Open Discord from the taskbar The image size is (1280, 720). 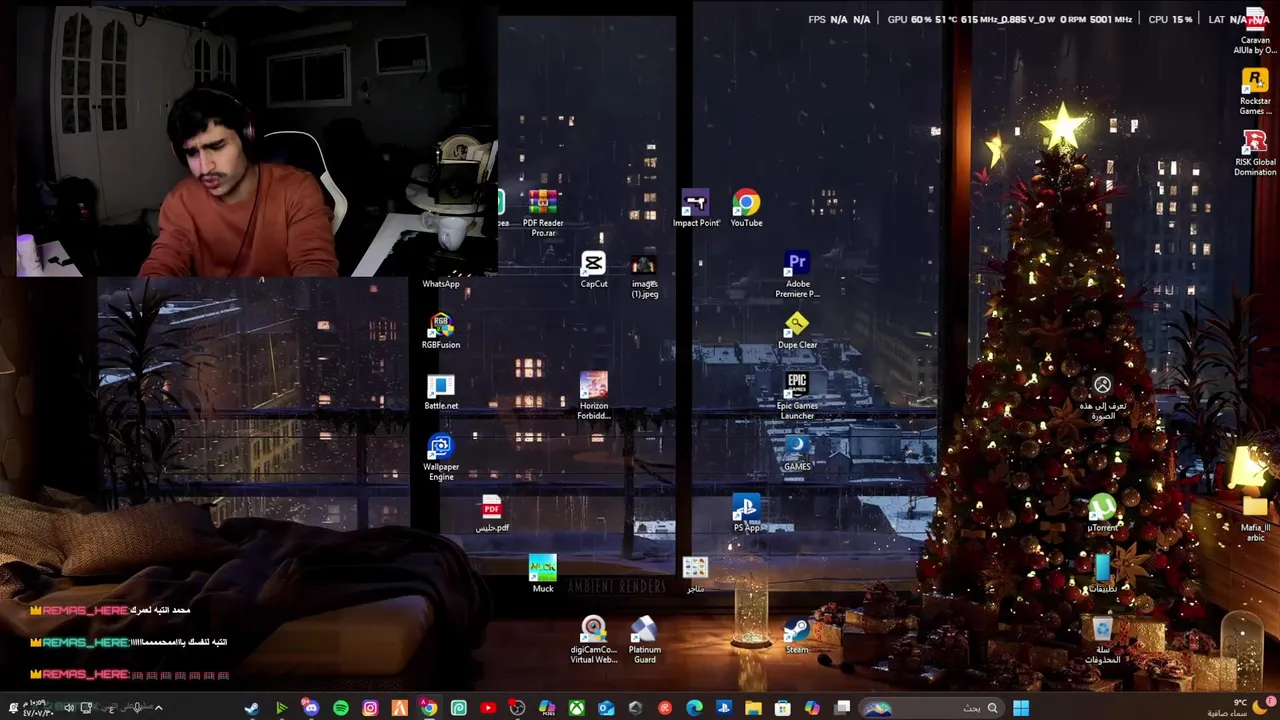311,708
